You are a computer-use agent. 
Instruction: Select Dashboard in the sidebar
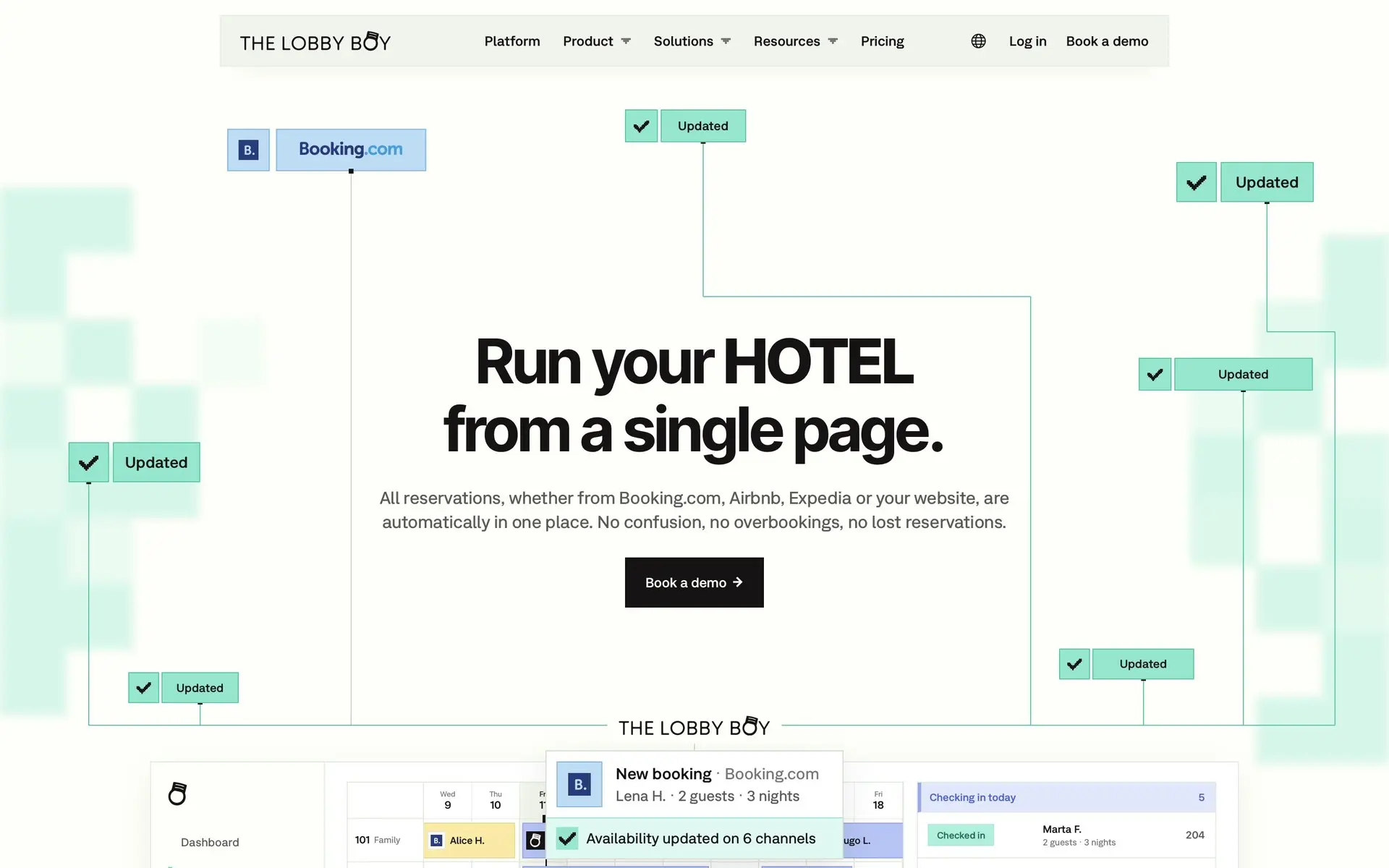pyautogui.click(x=210, y=842)
